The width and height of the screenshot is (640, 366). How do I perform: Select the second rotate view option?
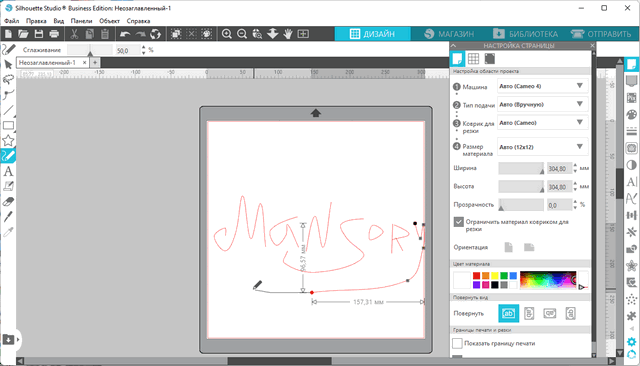529,313
